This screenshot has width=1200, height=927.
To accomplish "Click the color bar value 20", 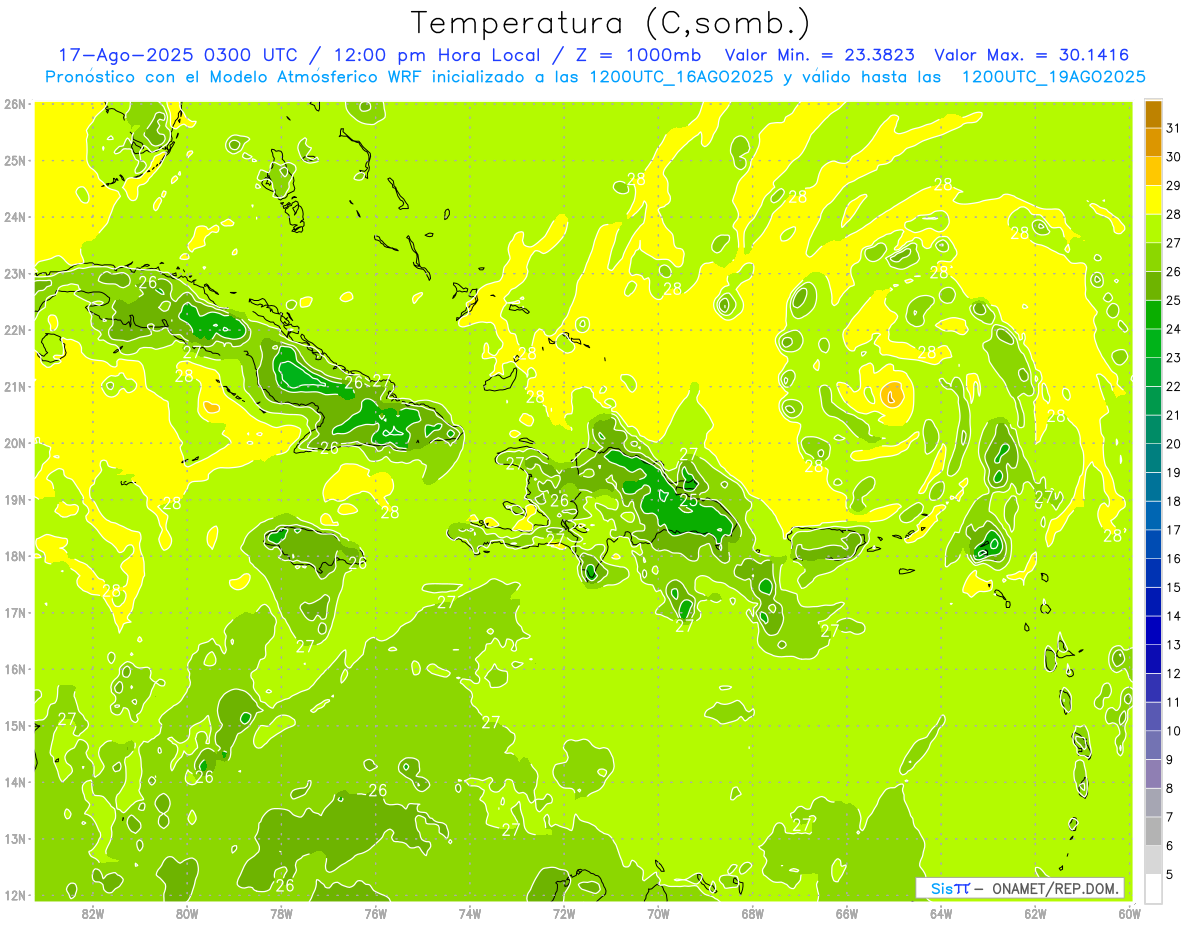I will (1174, 443).
